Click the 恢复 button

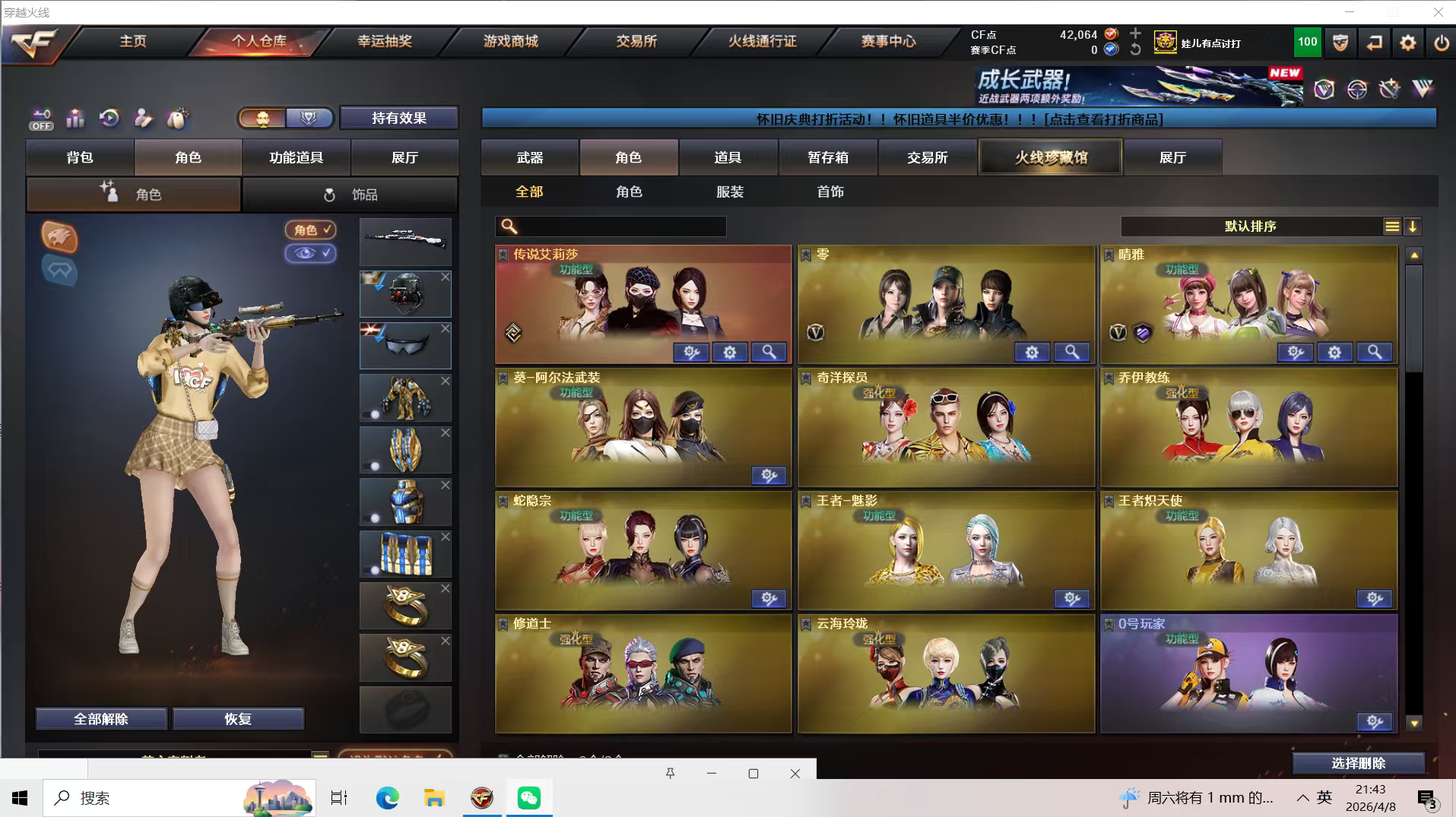point(238,719)
